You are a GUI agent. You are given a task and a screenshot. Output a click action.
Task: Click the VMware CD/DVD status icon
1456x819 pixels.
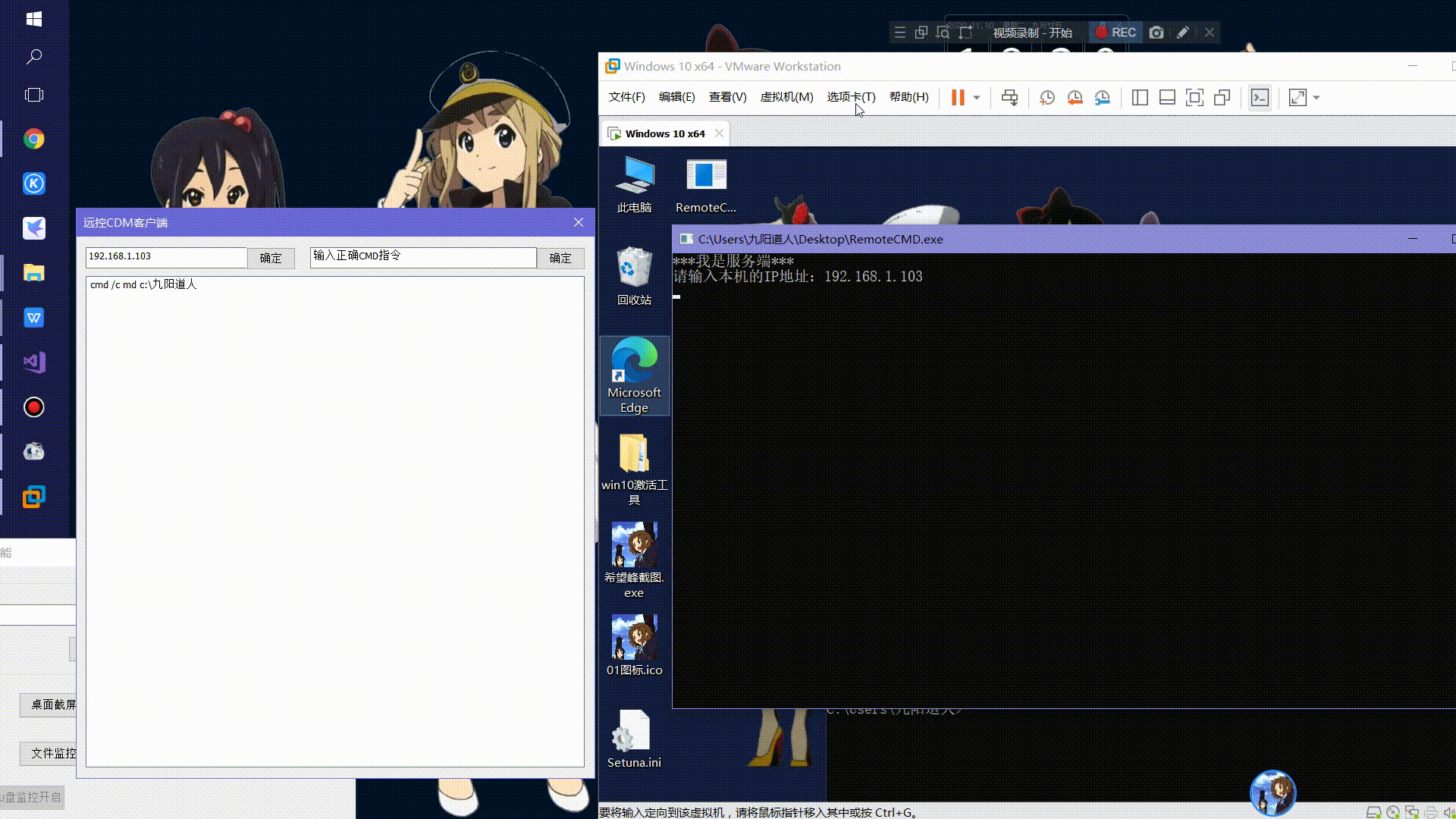click(x=1393, y=812)
